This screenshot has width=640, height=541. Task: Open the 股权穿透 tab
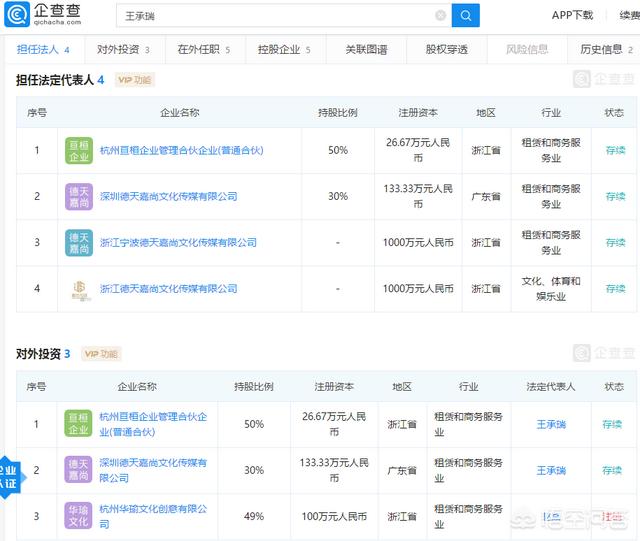(x=447, y=49)
